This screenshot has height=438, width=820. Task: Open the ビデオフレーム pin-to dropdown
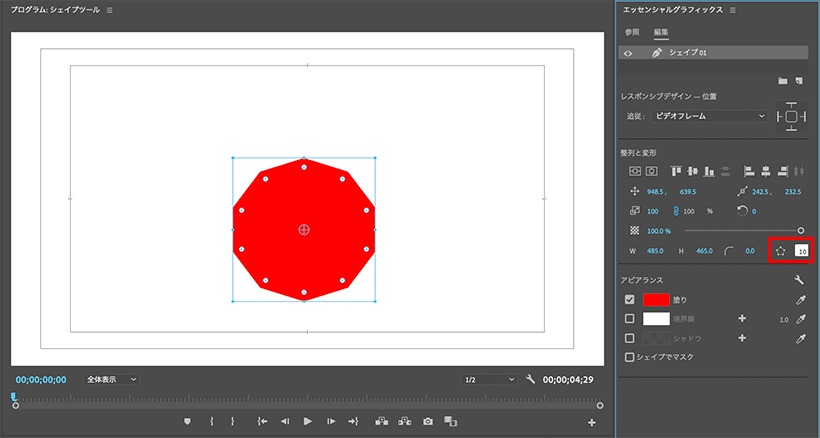click(709, 116)
